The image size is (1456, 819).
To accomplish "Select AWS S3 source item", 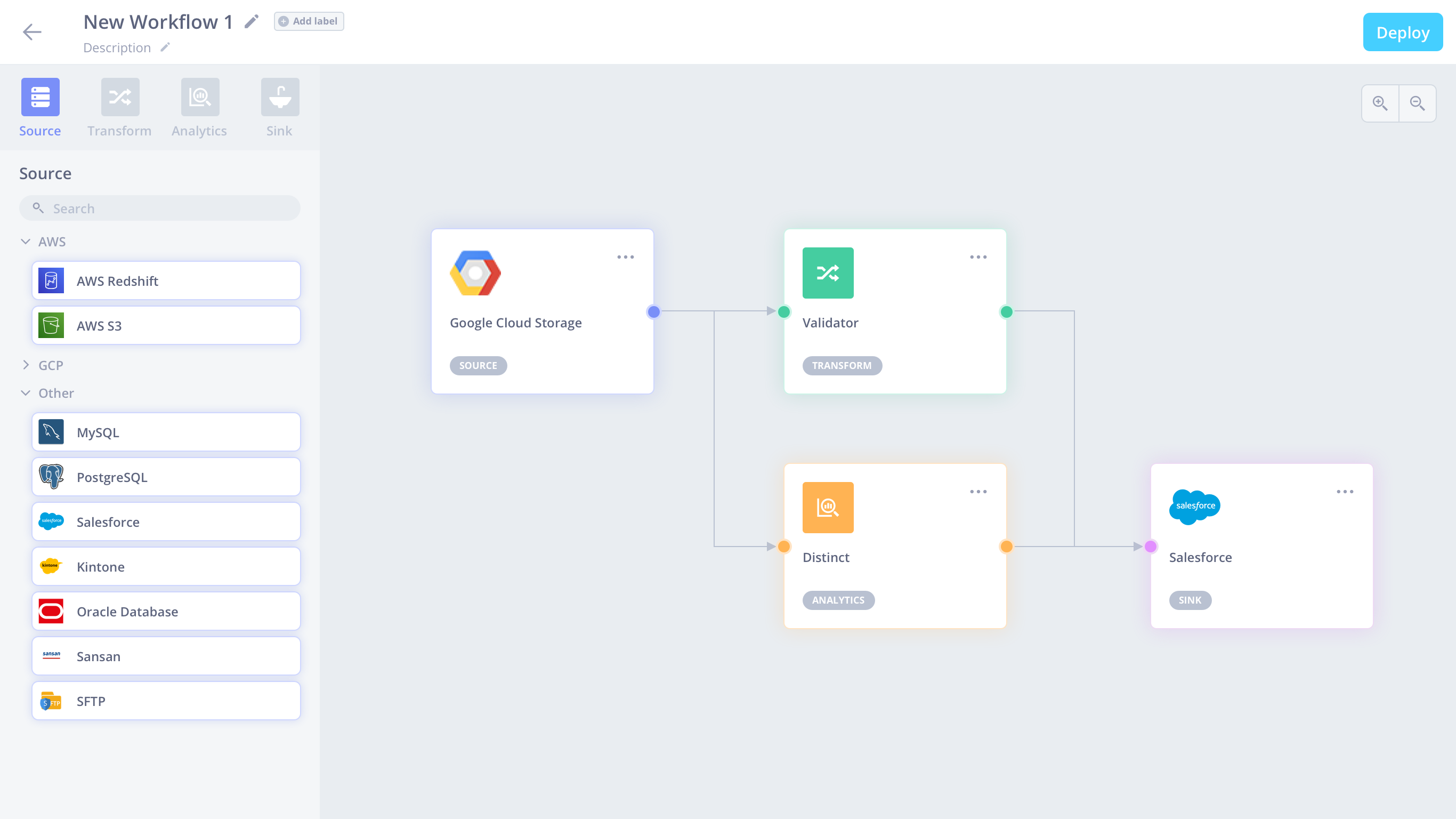I will tap(166, 325).
